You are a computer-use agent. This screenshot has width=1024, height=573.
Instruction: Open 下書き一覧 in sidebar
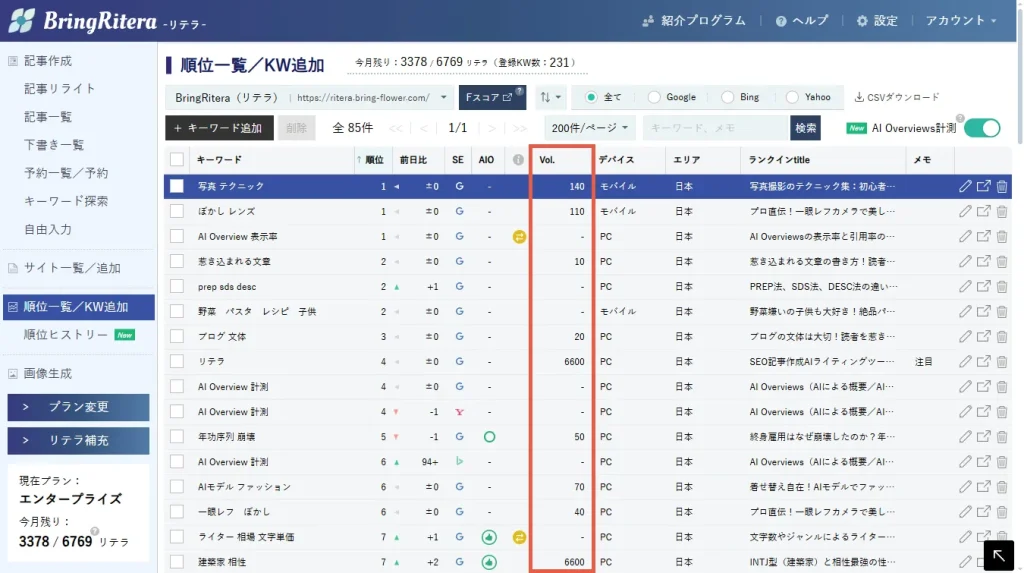pyautogui.click(x=54, y=145)
